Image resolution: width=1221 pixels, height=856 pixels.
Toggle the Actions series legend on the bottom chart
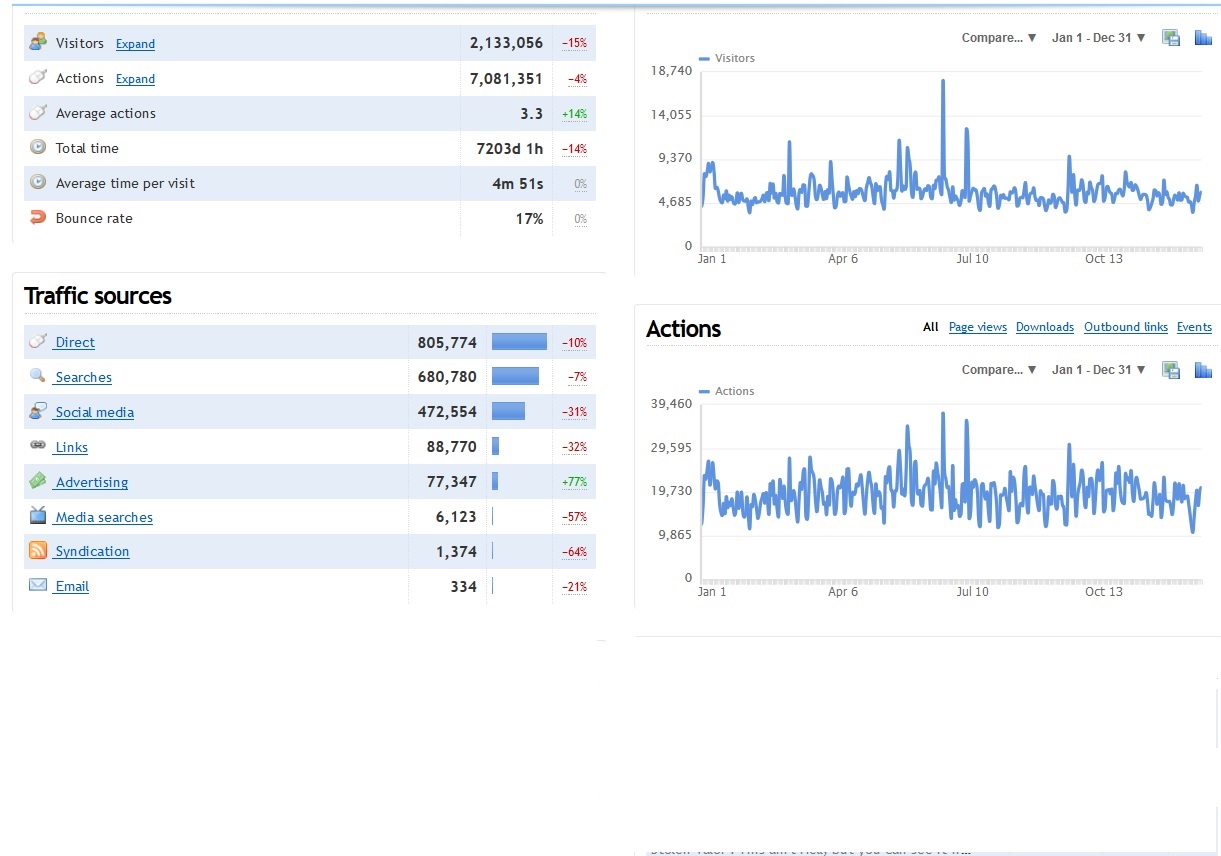(737, 391)
